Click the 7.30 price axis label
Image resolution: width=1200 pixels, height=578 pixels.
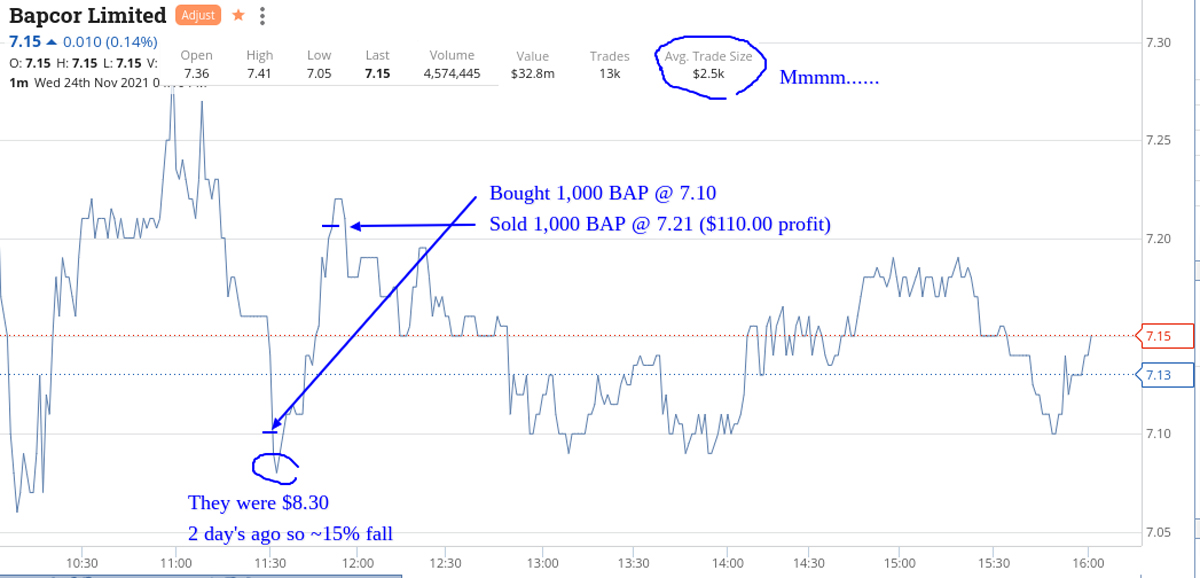(1159, 42)
